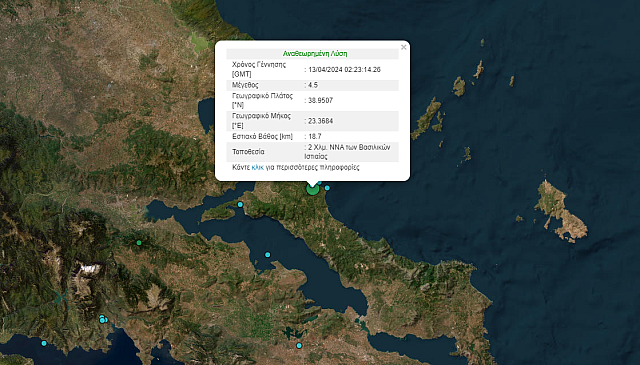Image resolution: width=640 pixels, height=365 pixels.
Task: Click the cyan marker partly hidden behind popup pointer
Action: (x=320, y=183)
